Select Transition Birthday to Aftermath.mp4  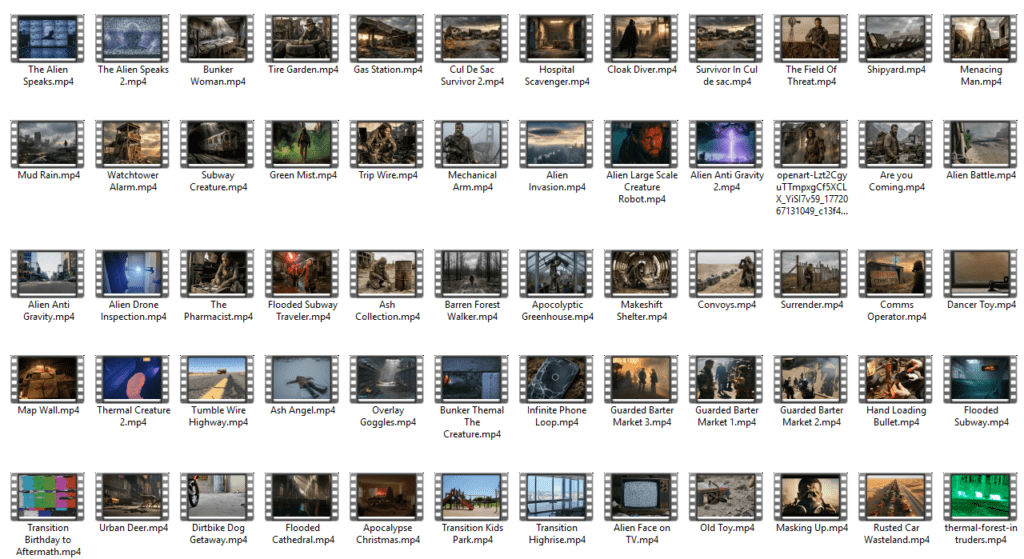(x=48, y=497)
